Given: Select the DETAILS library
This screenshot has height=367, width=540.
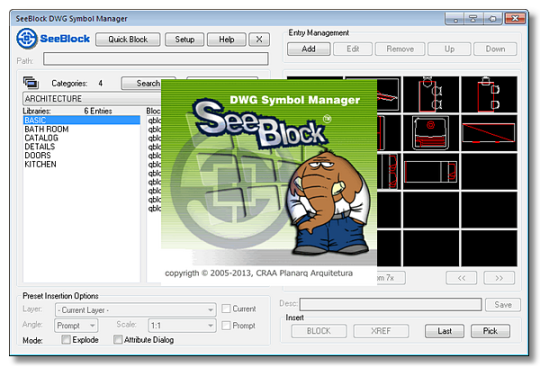Looking at the screenshot, I should coord(82,147).
